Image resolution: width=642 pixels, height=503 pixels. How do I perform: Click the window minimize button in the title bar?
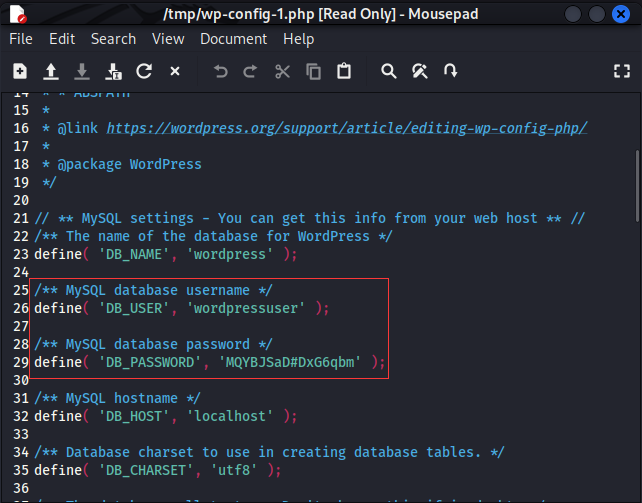pyautogui.click(x=573, y=14)
